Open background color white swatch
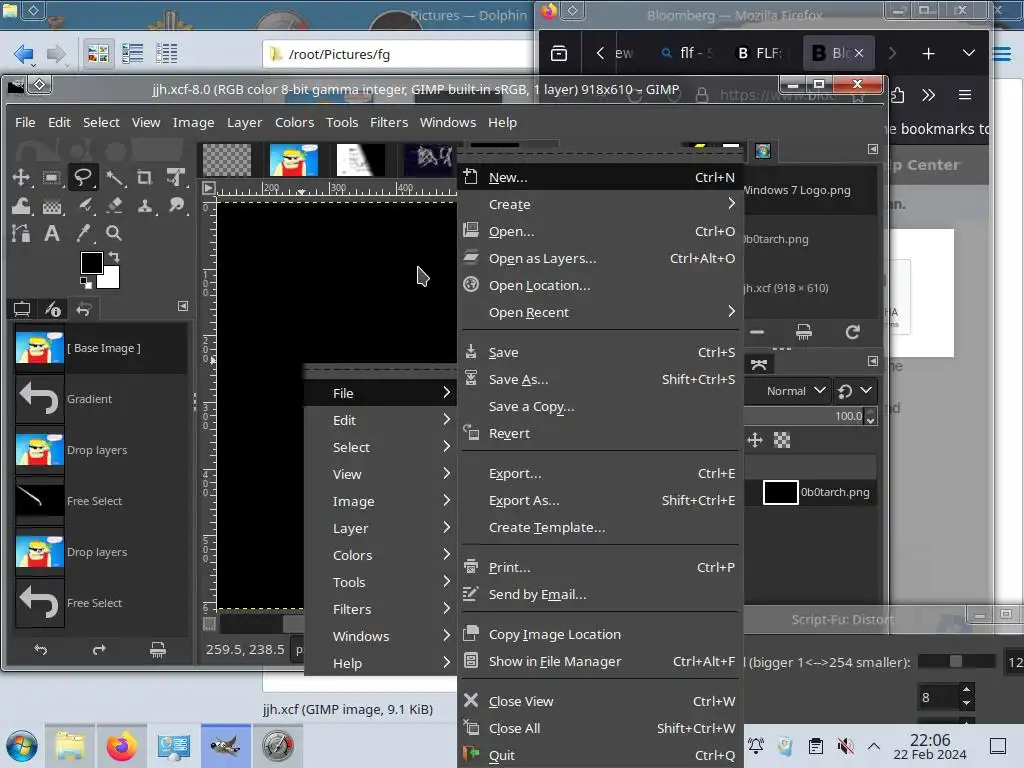The image size is (1024, 768). [110, 279]
